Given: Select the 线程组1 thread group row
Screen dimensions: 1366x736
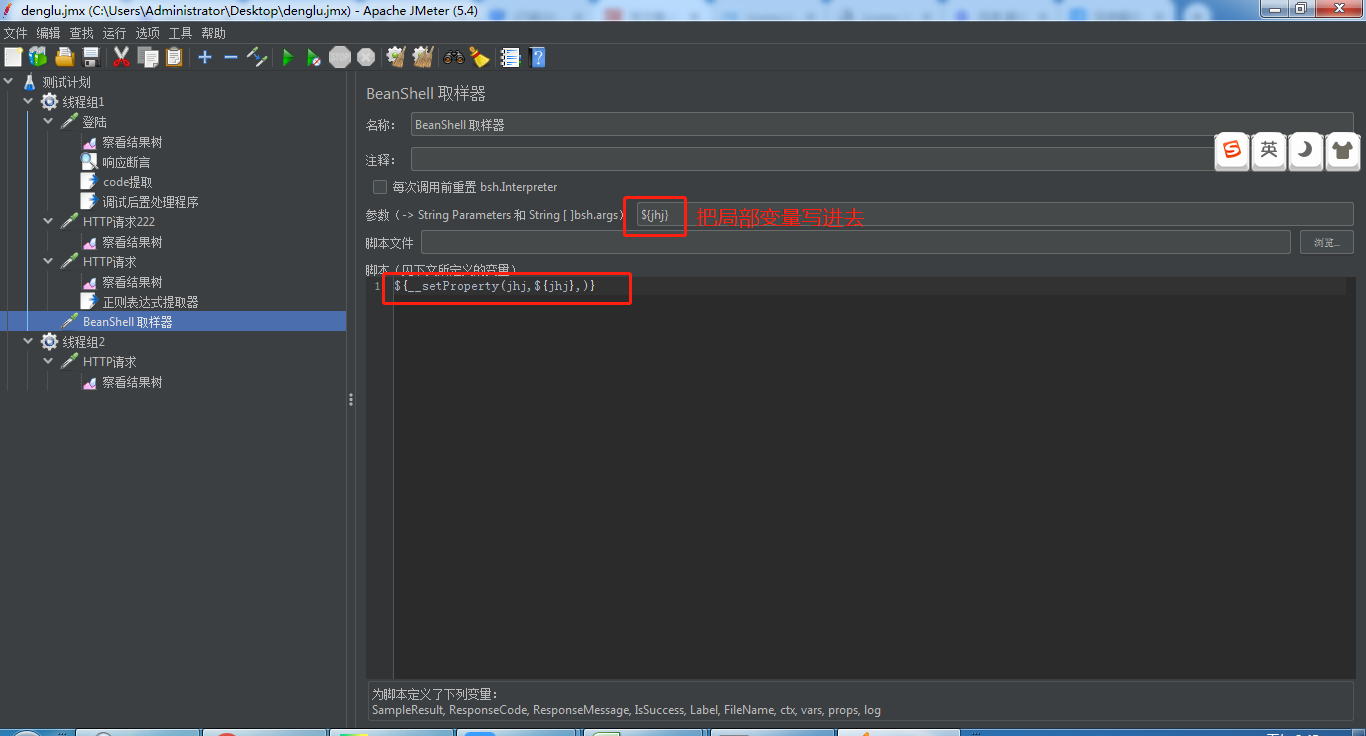Looking at the screenshot, I should pos(83,102).
